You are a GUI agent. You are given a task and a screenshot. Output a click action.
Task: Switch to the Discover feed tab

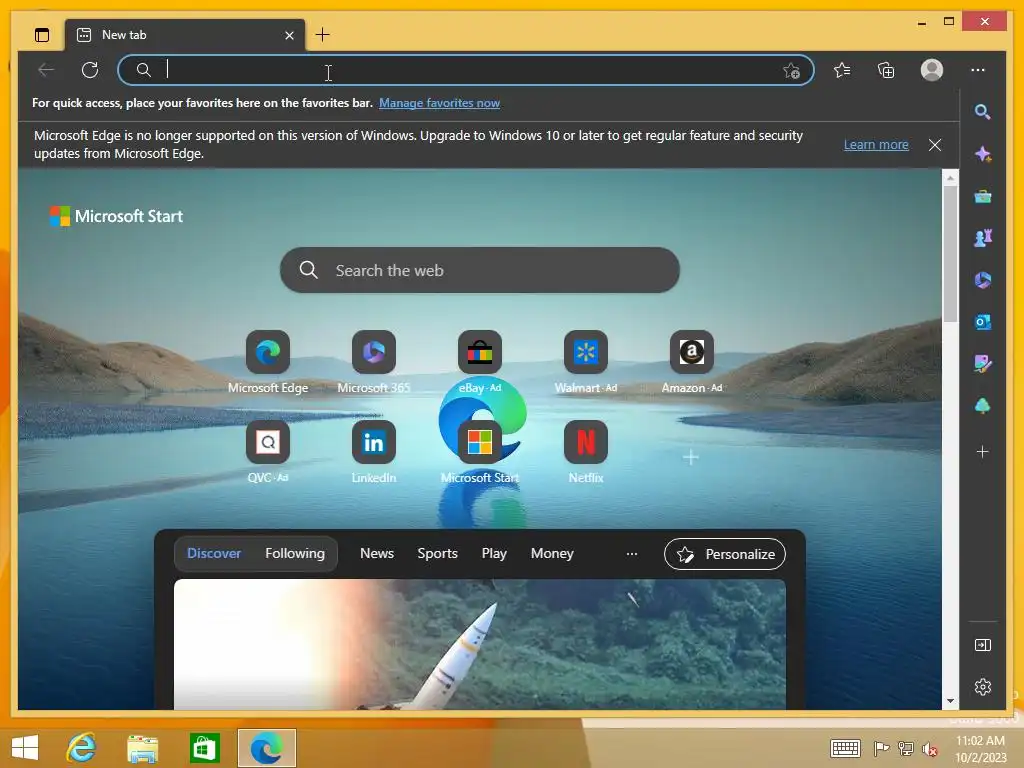(x=214, y=554)
